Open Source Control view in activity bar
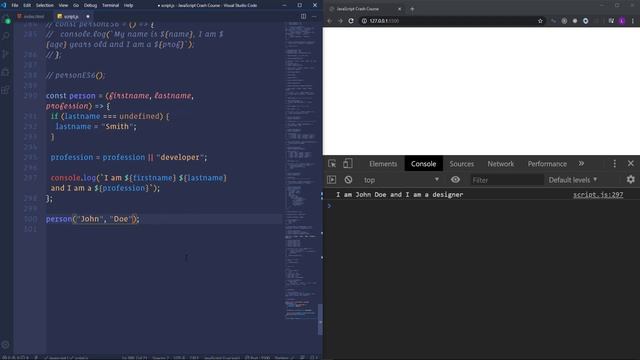 pyautogui.click(x=6, y=54)
